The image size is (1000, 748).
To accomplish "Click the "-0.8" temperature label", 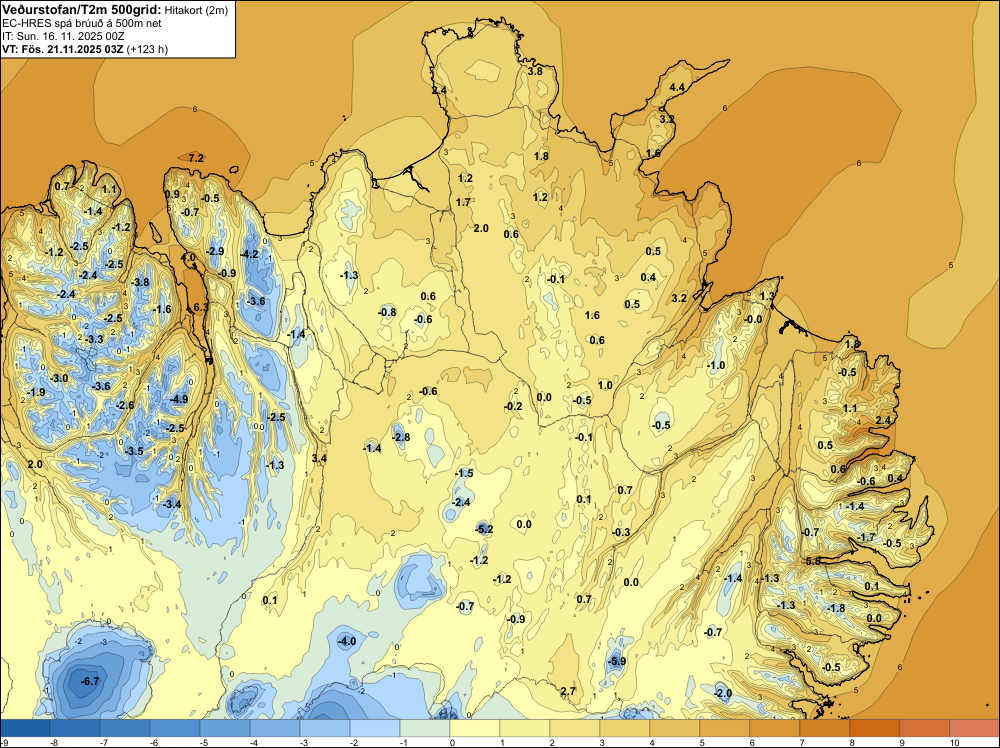I will click(386, 312).
